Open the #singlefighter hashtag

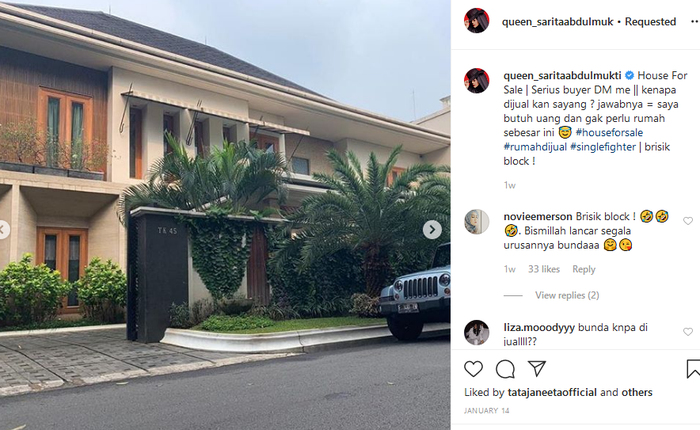[x=603, y=147]
